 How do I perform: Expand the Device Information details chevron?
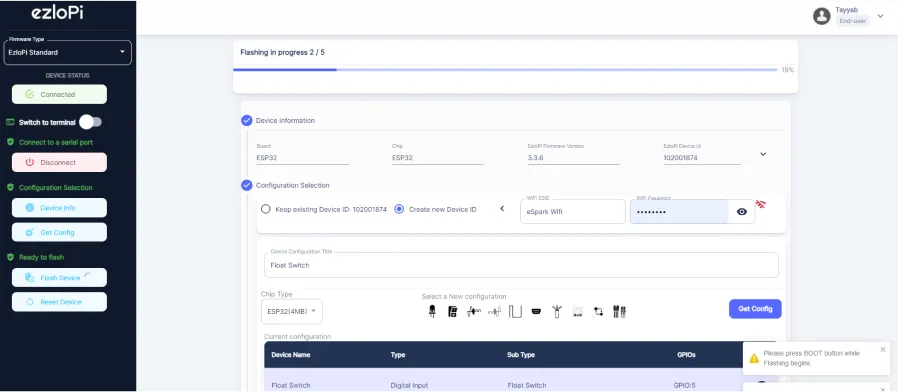point(763,154)
